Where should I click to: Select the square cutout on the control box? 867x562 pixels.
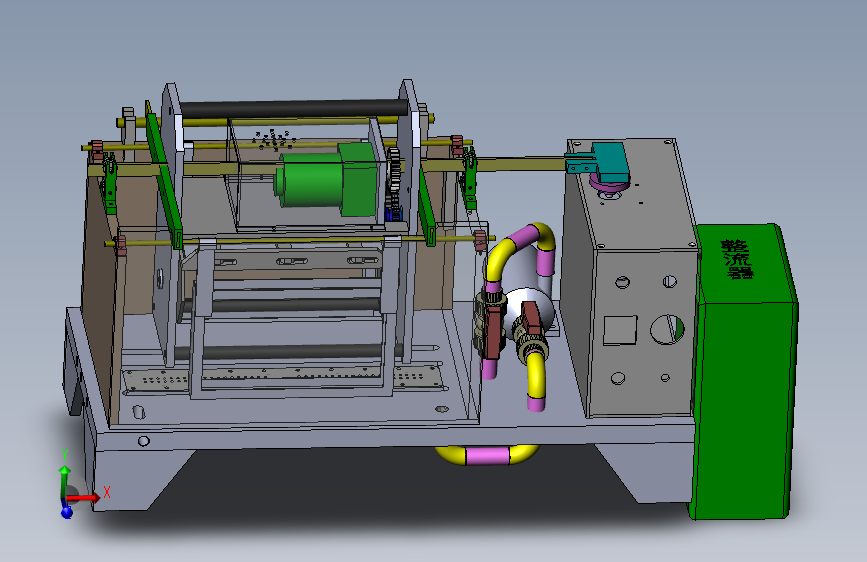(x=620, y=330)
